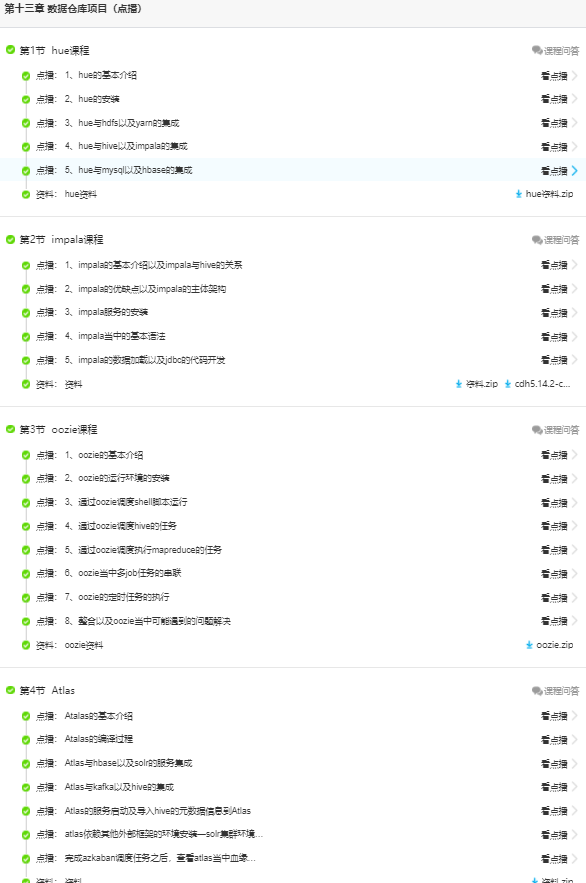
Task: Click the chat bubble icon in hue课程 section
Action: (536, 51)
